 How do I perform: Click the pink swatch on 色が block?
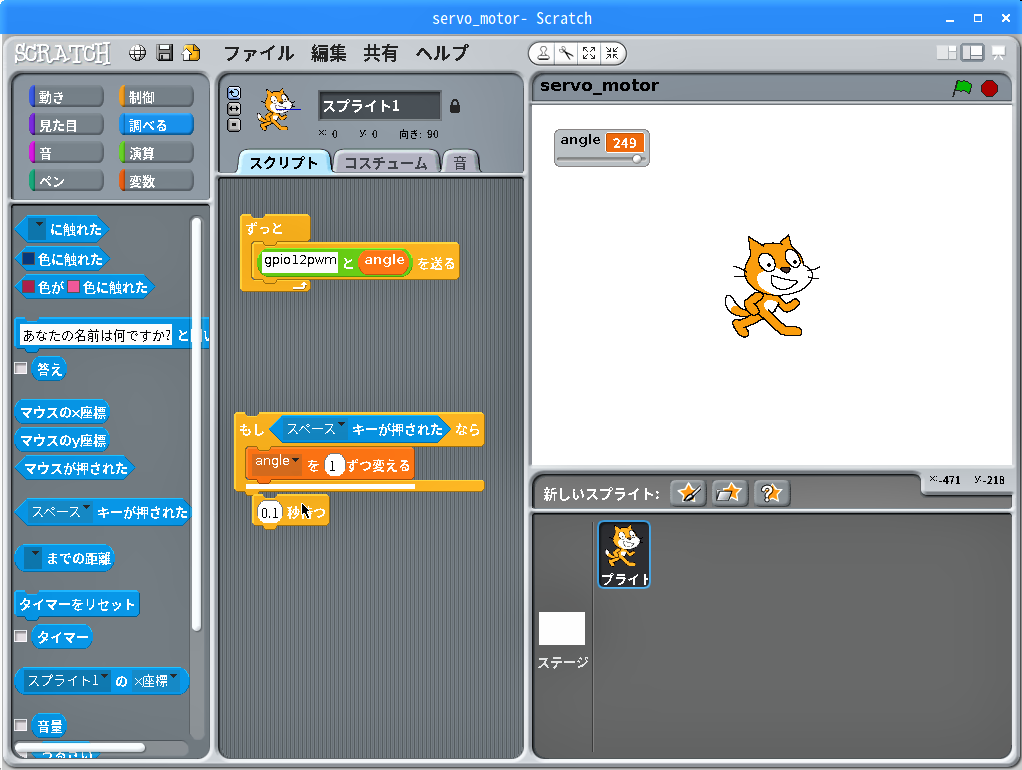(x=74, y=287)
